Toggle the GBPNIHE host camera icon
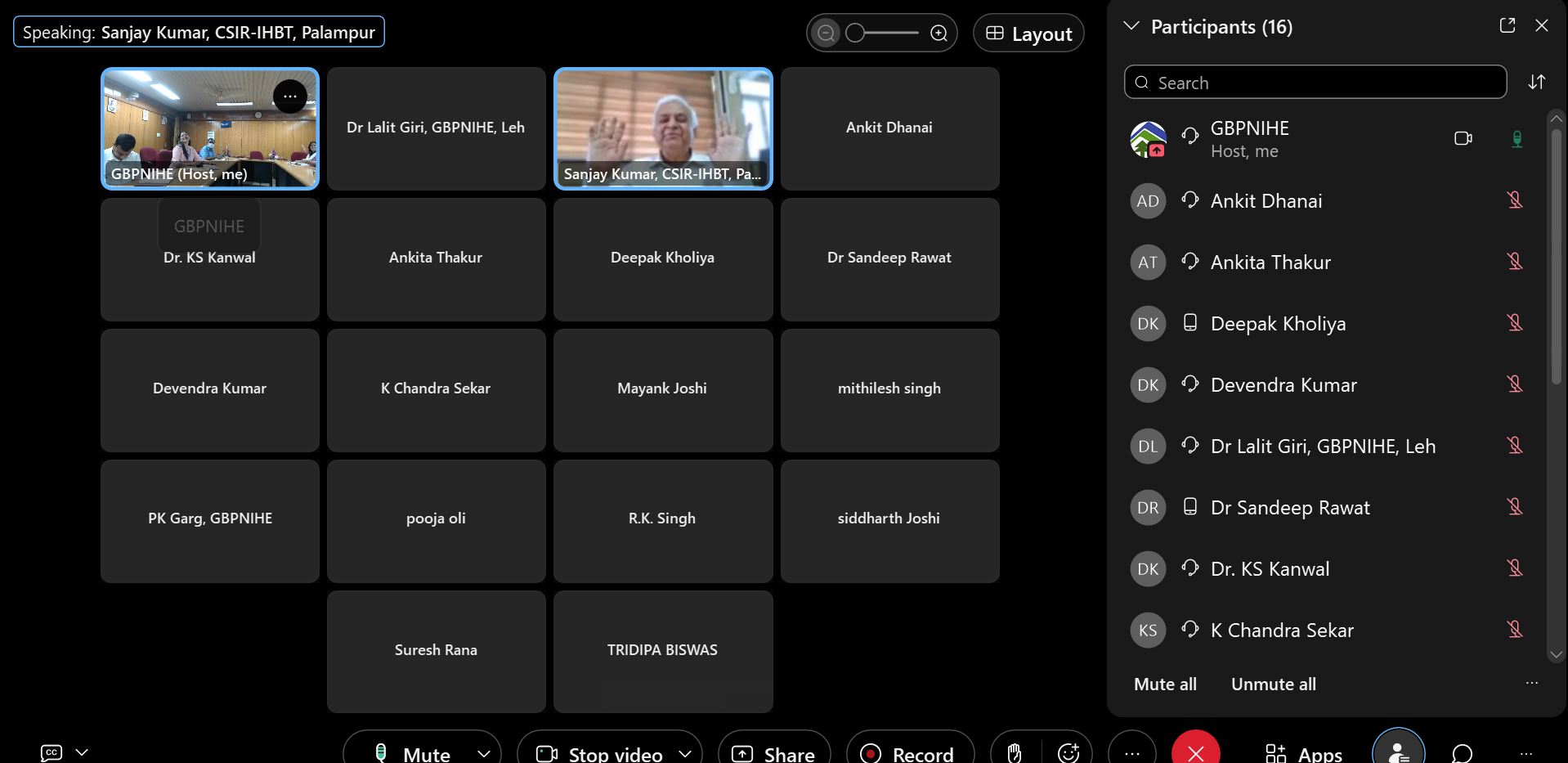Viewport: 1568px width, 763px height. click(x=1463, y=139)
